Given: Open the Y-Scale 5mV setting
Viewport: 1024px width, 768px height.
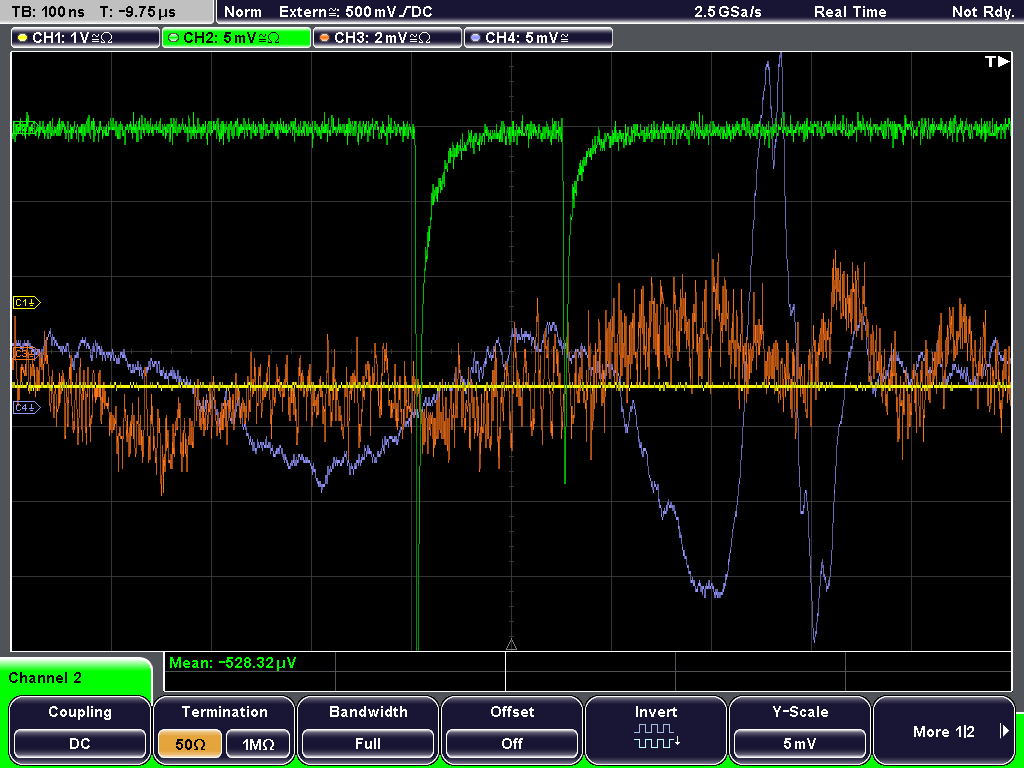Looking at the screenshot, I should (799, 743).
